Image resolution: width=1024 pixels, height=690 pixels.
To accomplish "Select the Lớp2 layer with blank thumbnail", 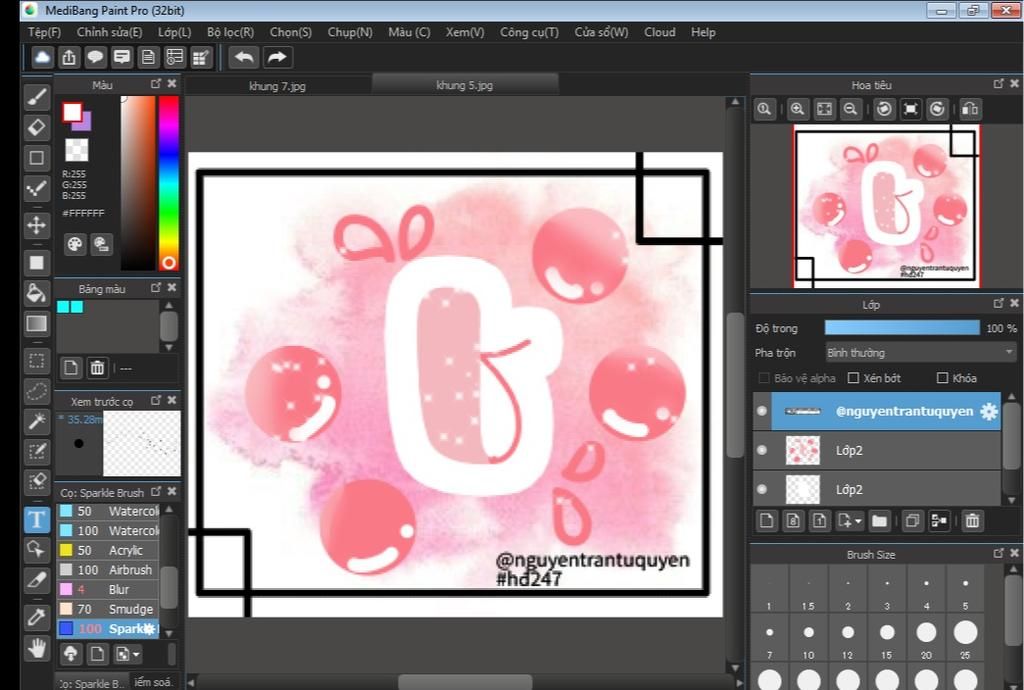I will 877,490.
